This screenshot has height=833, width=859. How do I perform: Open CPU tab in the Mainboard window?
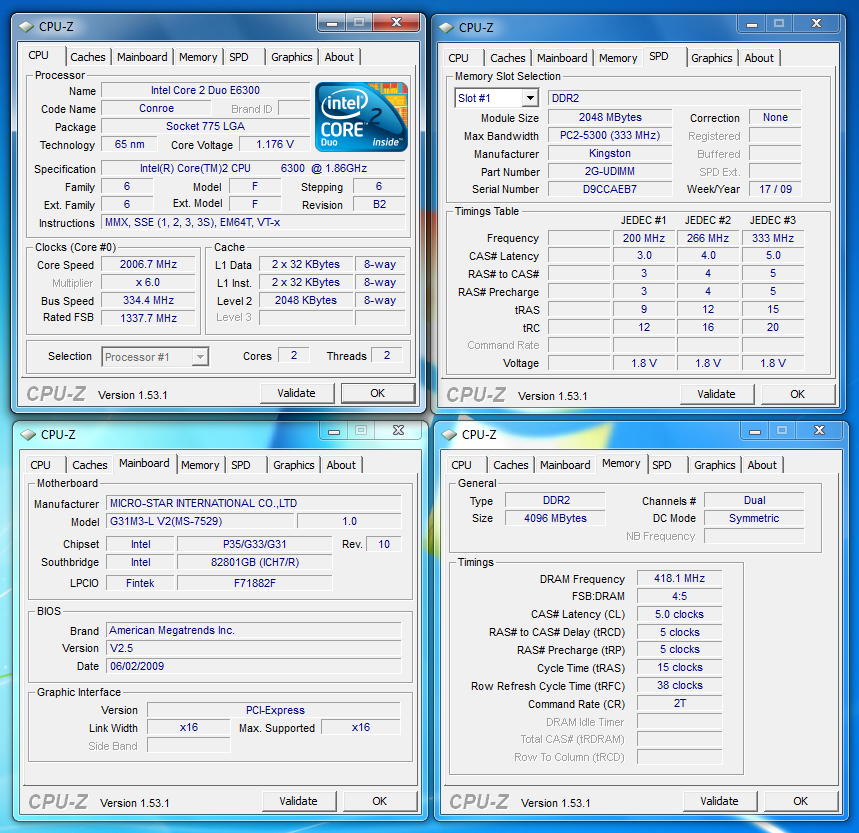coord(41,465)
